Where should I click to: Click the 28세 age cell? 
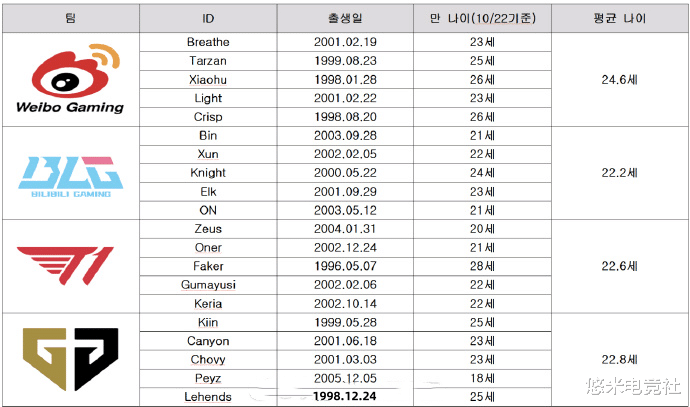point(482,266)
